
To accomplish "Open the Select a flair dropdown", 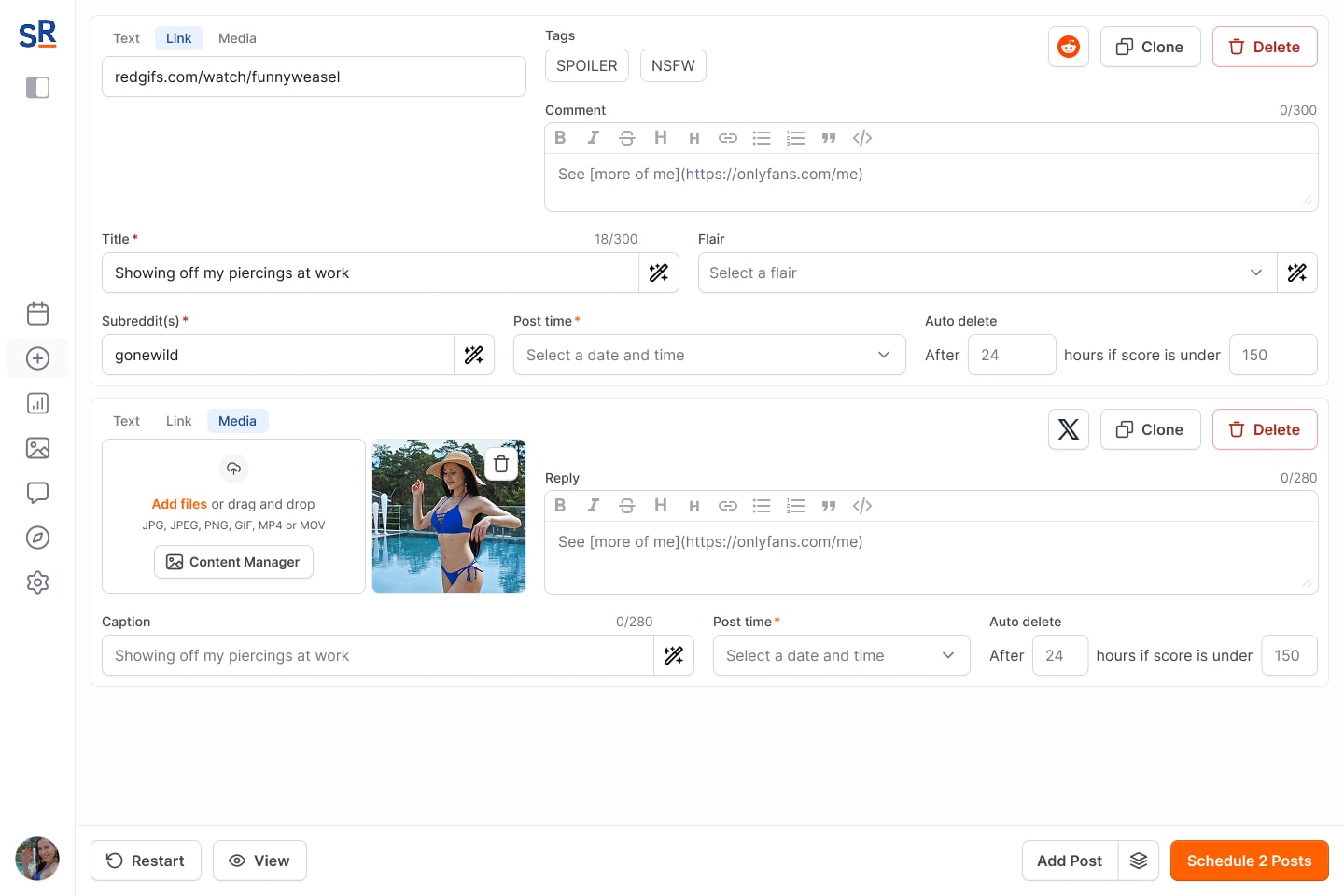I will click(987, 273).
